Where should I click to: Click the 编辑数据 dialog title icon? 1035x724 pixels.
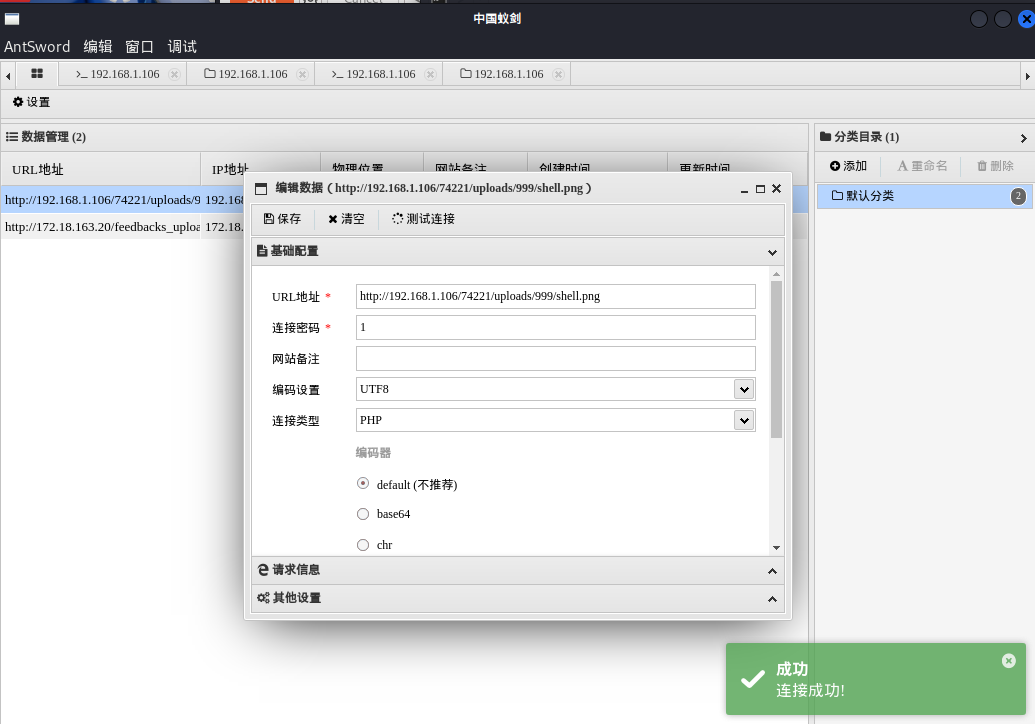261,189
